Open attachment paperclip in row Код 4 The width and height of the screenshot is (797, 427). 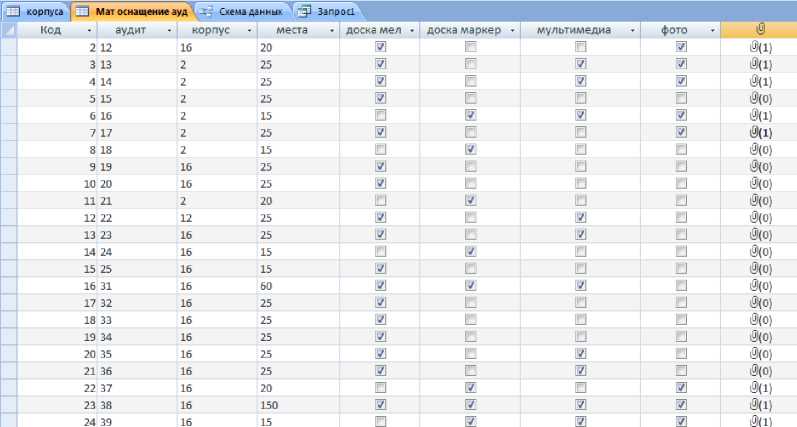coord(761,82)
